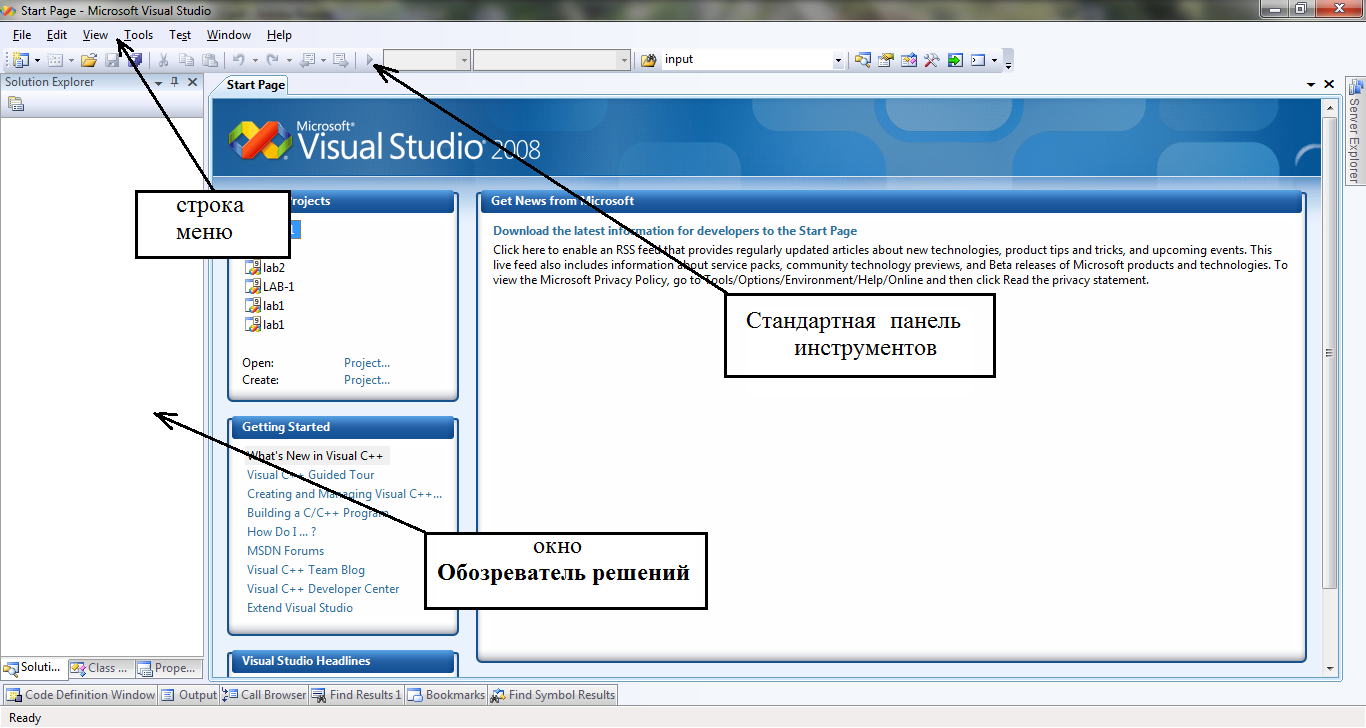
Task: Open the Output tab
Action: 189,695
